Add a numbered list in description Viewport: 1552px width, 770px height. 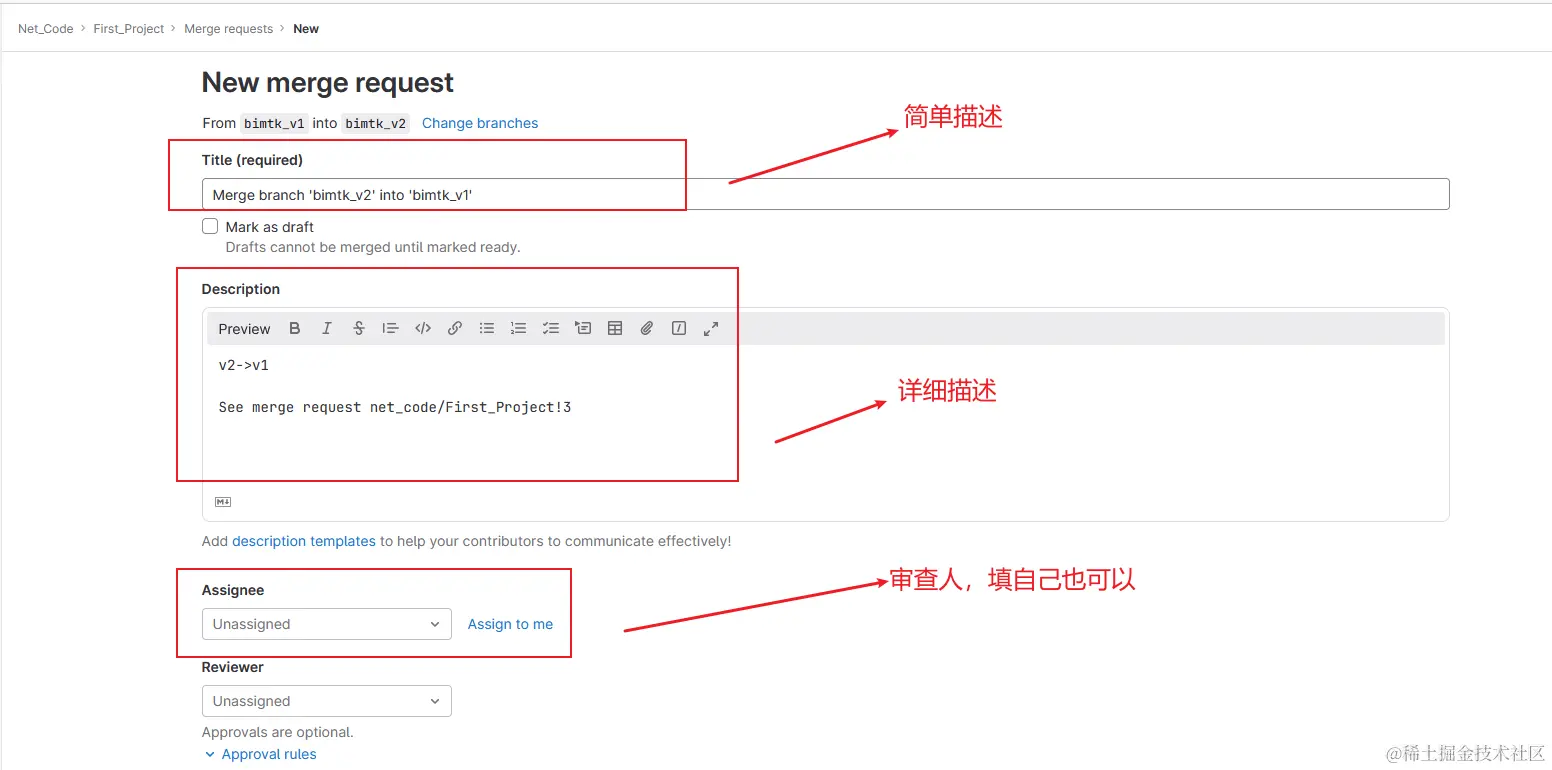pyautogui.click(x=518, y=328)
